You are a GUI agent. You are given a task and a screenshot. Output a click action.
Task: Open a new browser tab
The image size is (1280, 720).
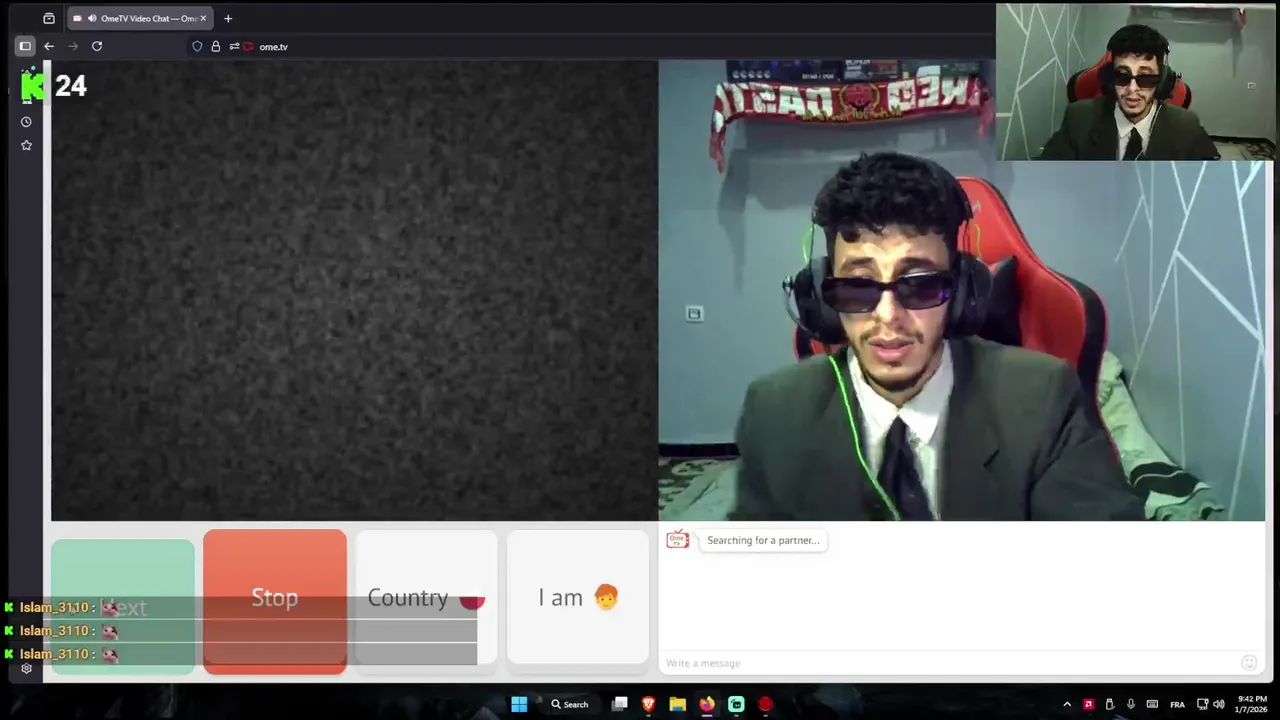(228, 18)
